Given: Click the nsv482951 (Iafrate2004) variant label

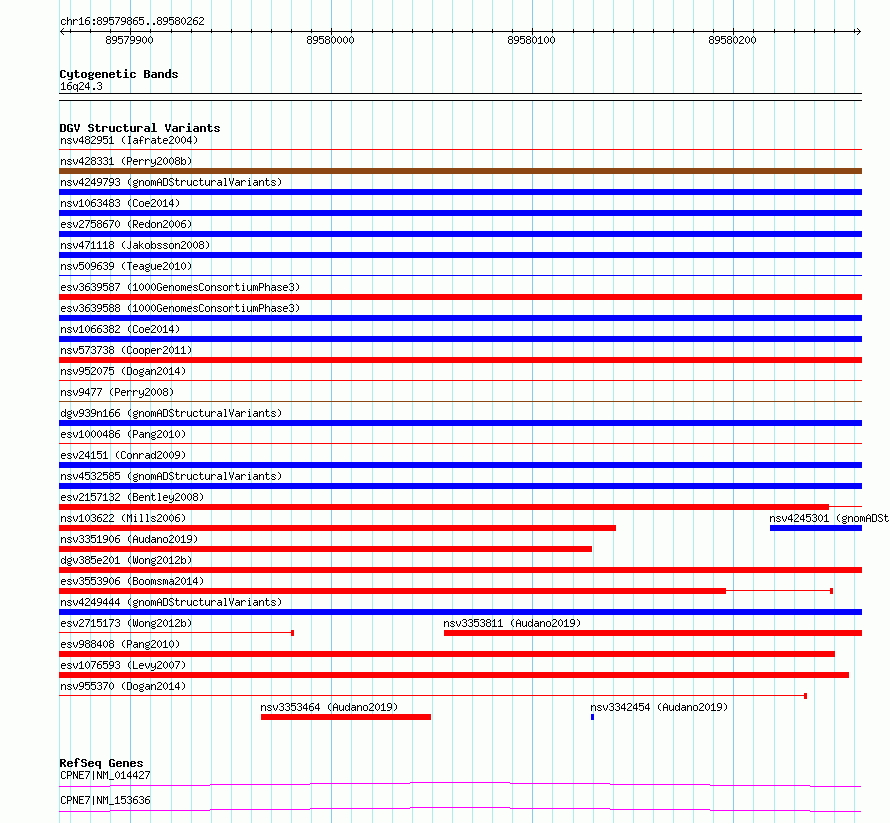Looking at the screenshot, I should point(129,140).
